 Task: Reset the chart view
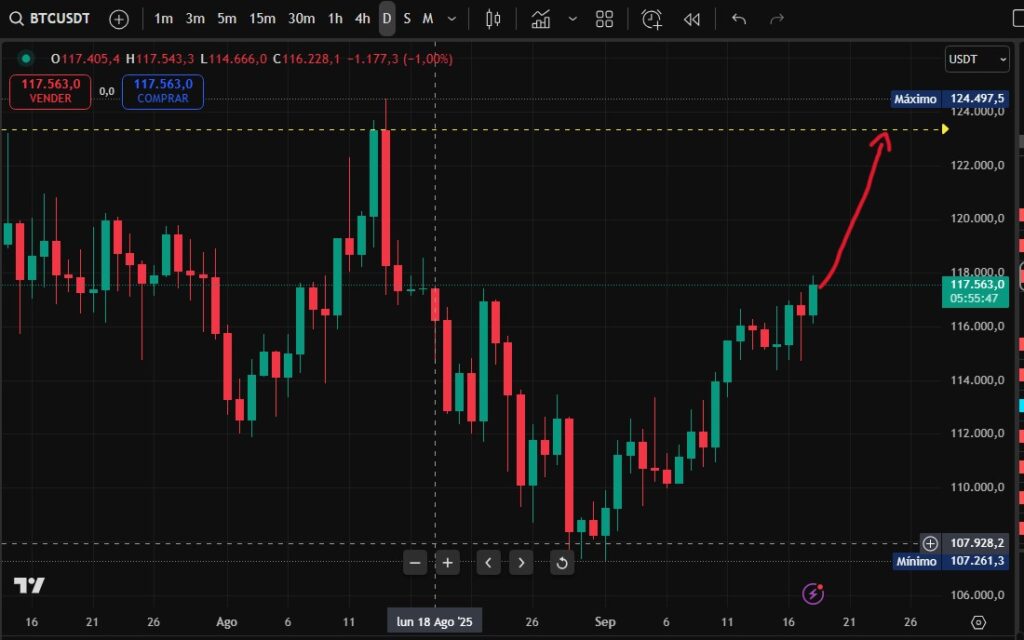coord(561,562)
